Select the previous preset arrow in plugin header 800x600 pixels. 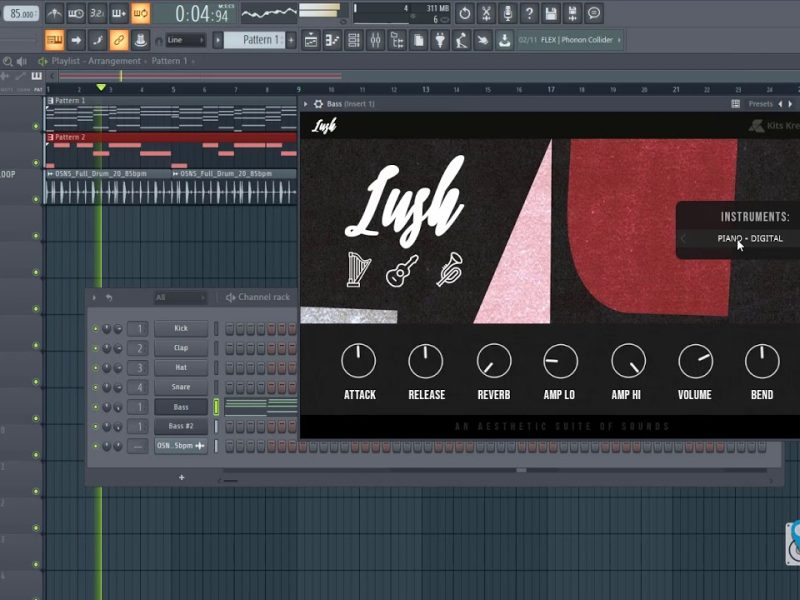[x=780, y=104]
